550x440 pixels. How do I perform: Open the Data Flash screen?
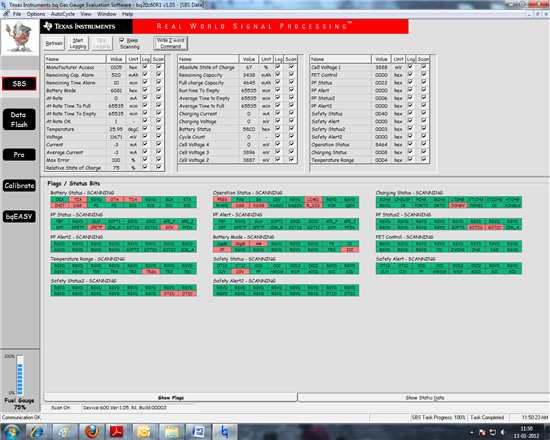point(19,120)
